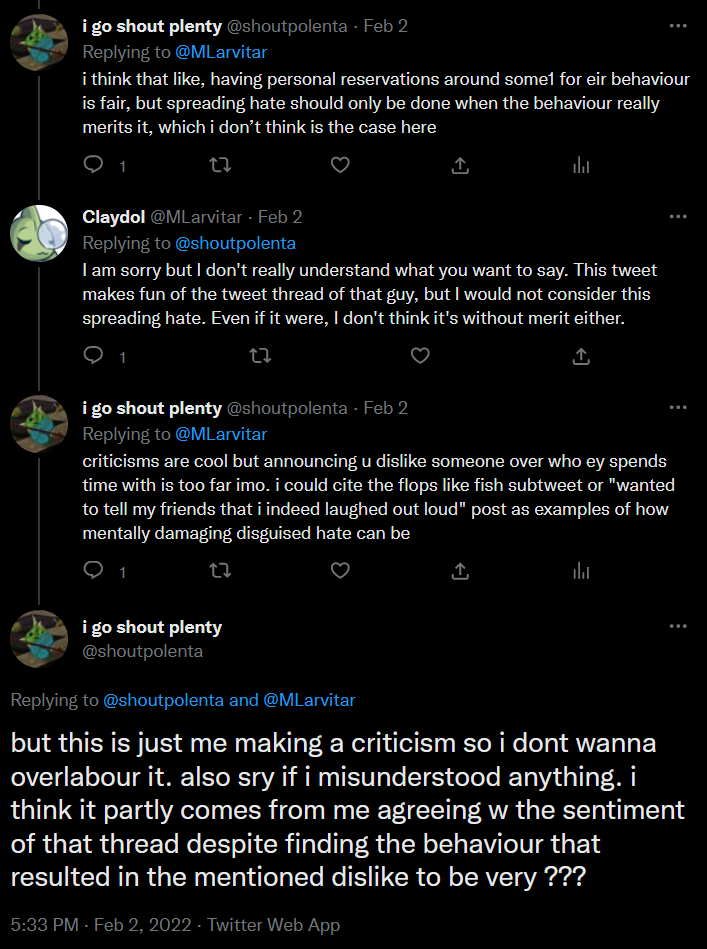Share Claydol's tweet
Screen dimensions: 707x949
(580, 355)
